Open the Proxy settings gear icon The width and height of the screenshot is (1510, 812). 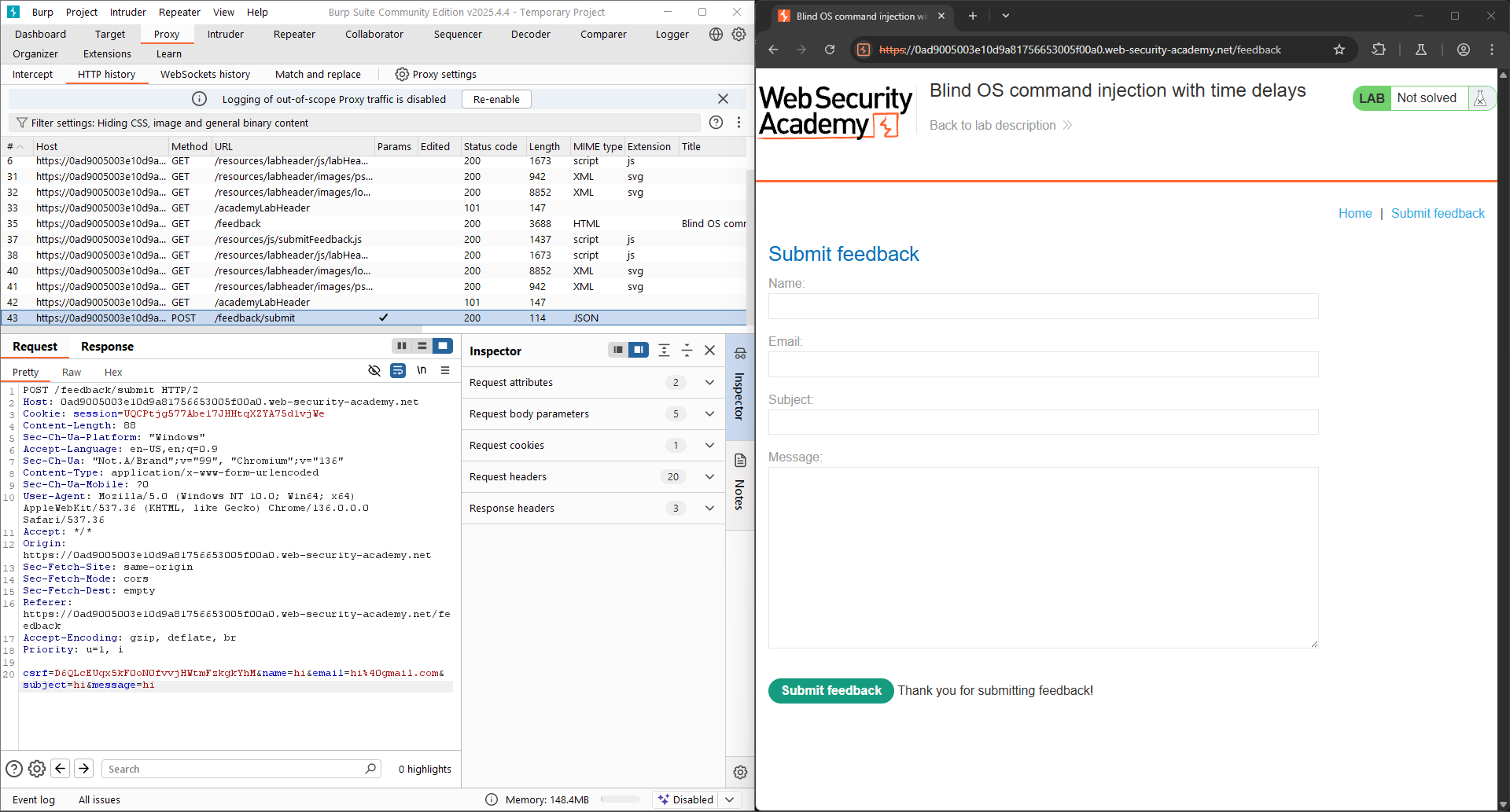pos(402,74)
